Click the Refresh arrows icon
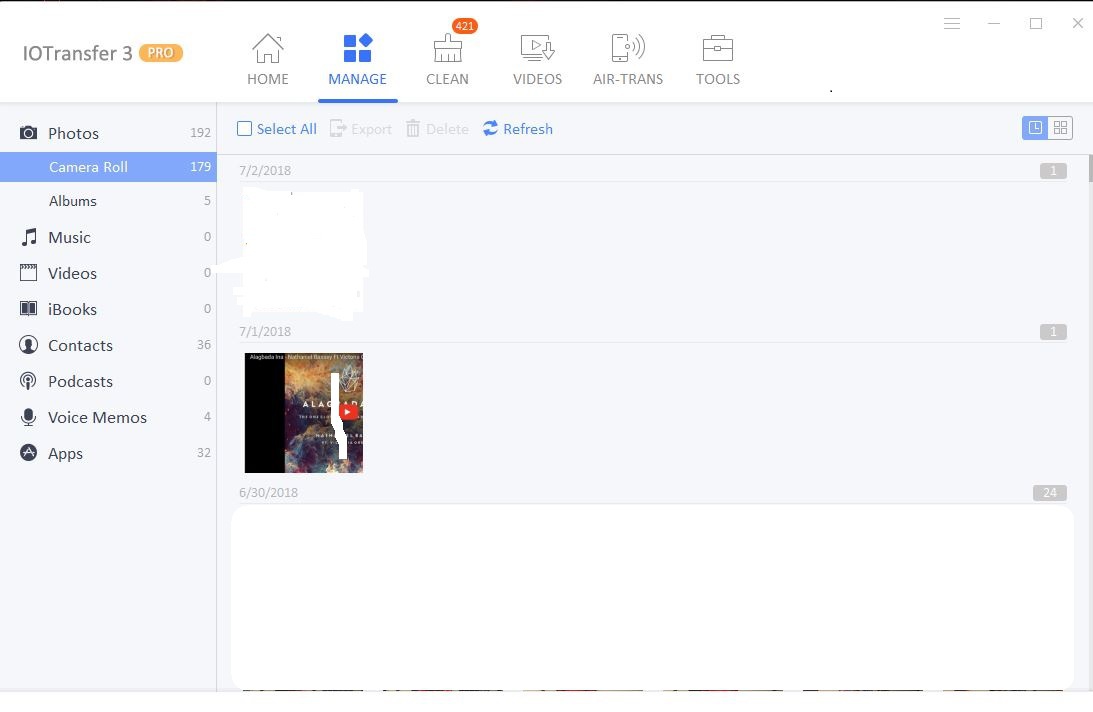The width and height of the screenshot is (1093, 712). [490, 129]
